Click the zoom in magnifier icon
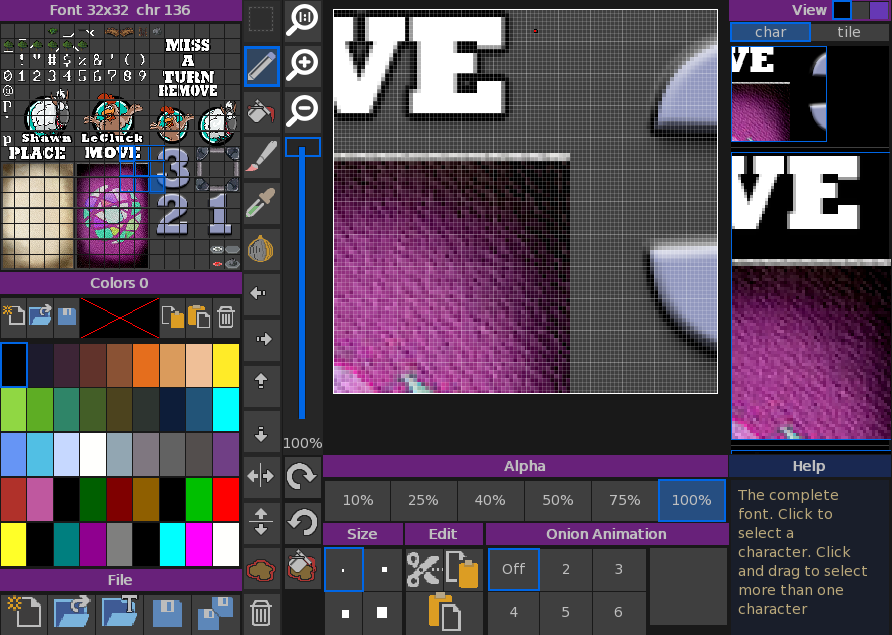 [302, 65]
